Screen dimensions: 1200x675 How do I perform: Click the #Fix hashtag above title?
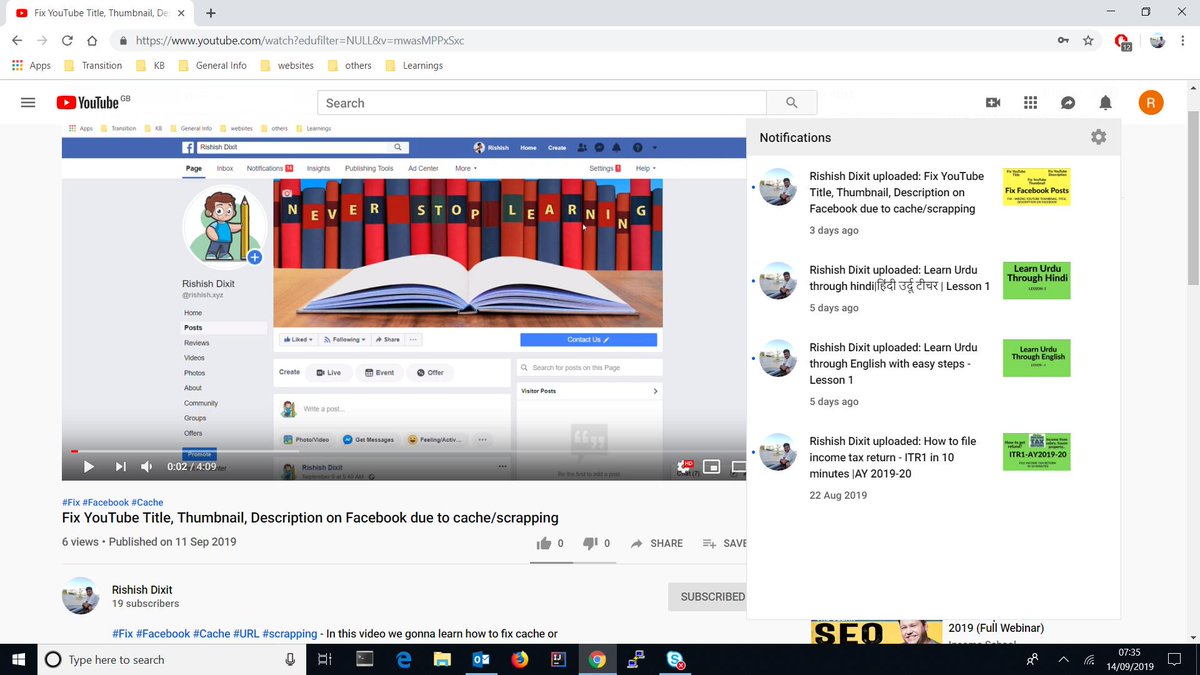pyautogui.click(x=70, y=502)
